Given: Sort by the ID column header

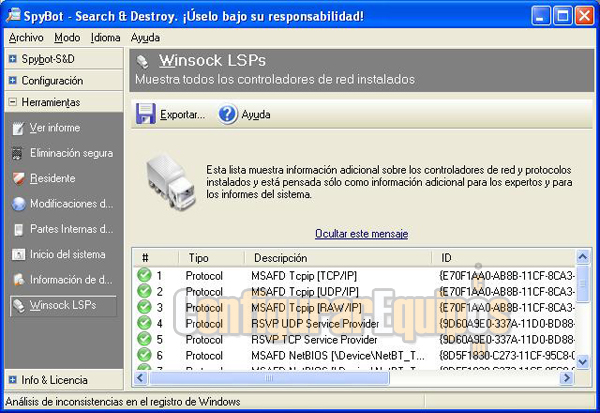Looking at the screenshot, I should pos(503,258).
